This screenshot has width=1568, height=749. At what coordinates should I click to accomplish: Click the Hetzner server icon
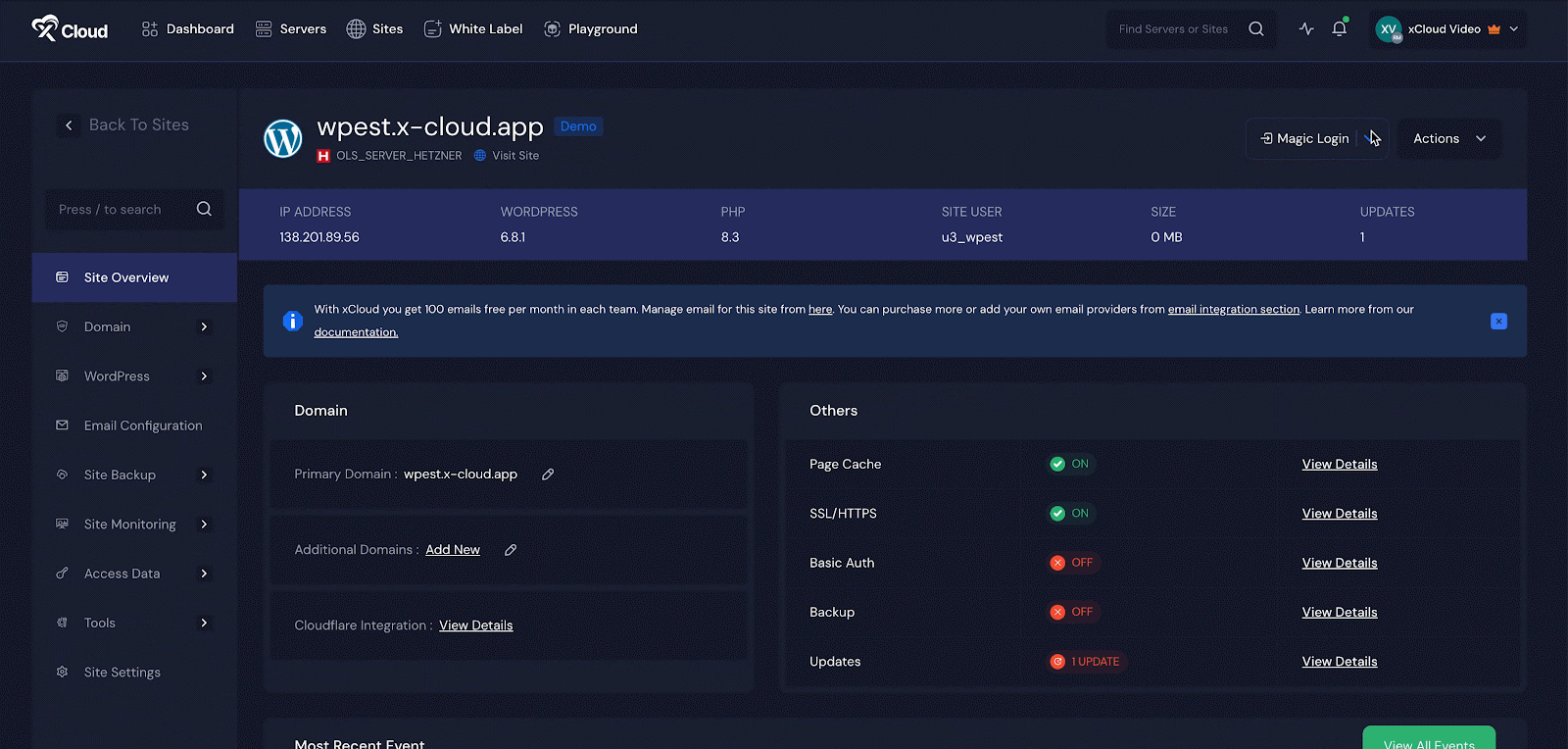[x=323, y=156]
